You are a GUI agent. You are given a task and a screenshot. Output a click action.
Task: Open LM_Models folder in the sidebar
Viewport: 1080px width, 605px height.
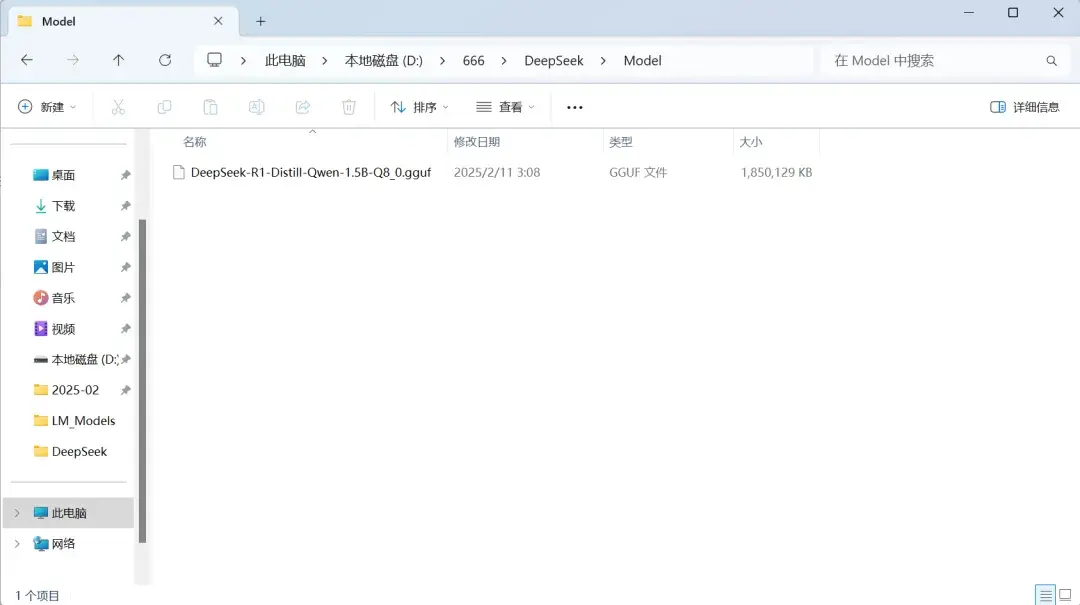coord(83,421)
